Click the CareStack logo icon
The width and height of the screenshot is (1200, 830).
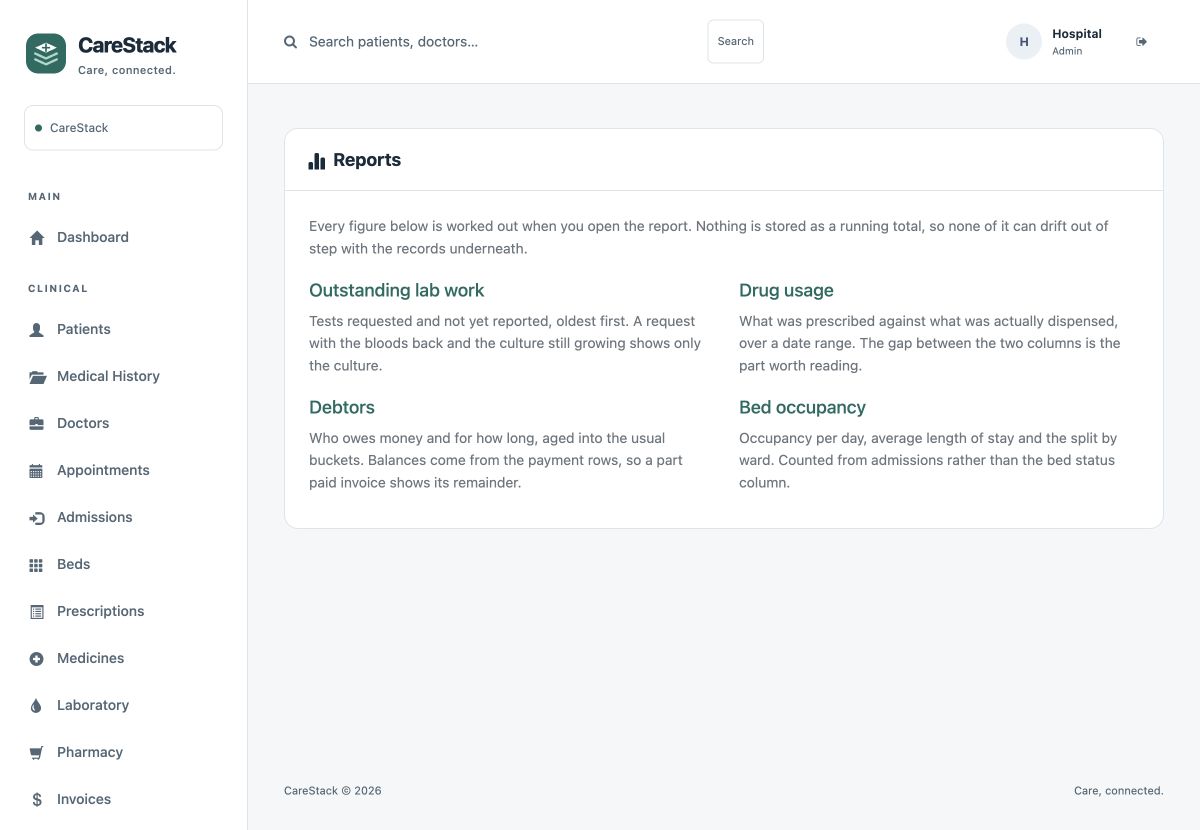46,54
